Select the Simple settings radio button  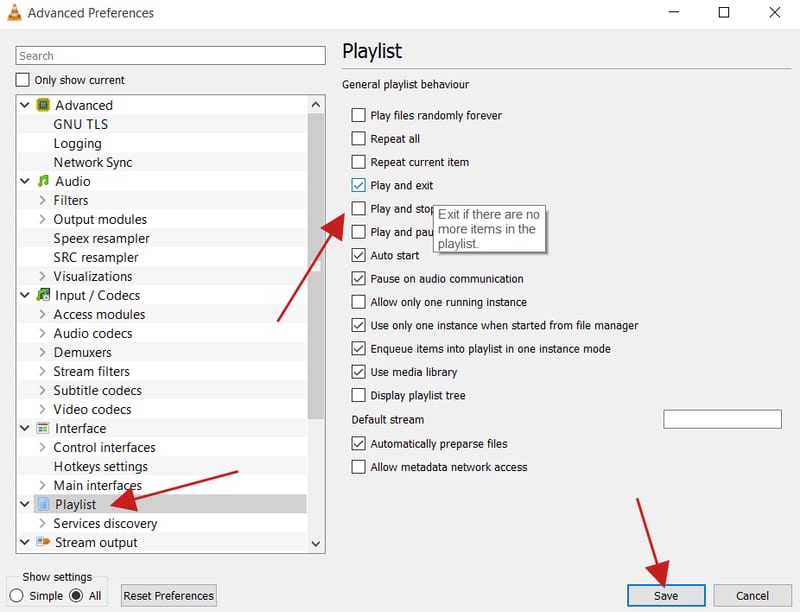click(x=16, y=596)
